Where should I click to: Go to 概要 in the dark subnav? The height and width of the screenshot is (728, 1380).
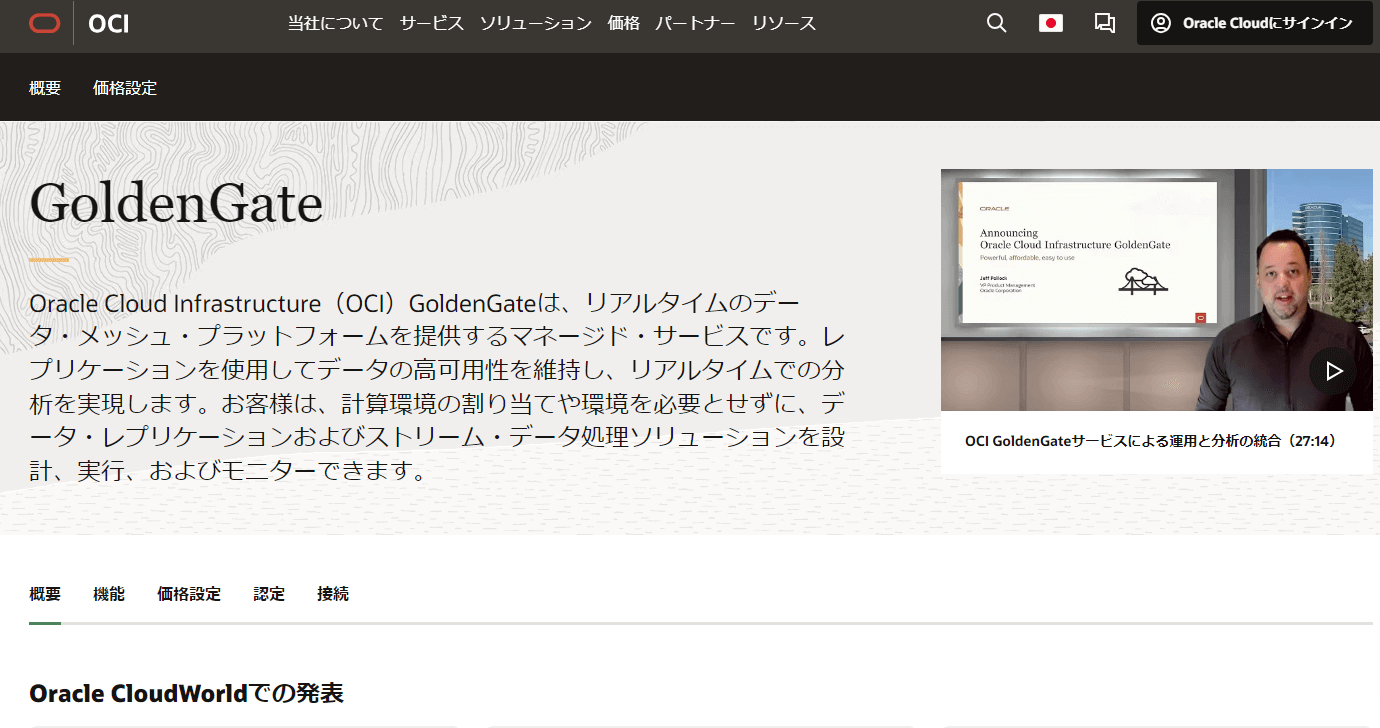coord(45,88)
